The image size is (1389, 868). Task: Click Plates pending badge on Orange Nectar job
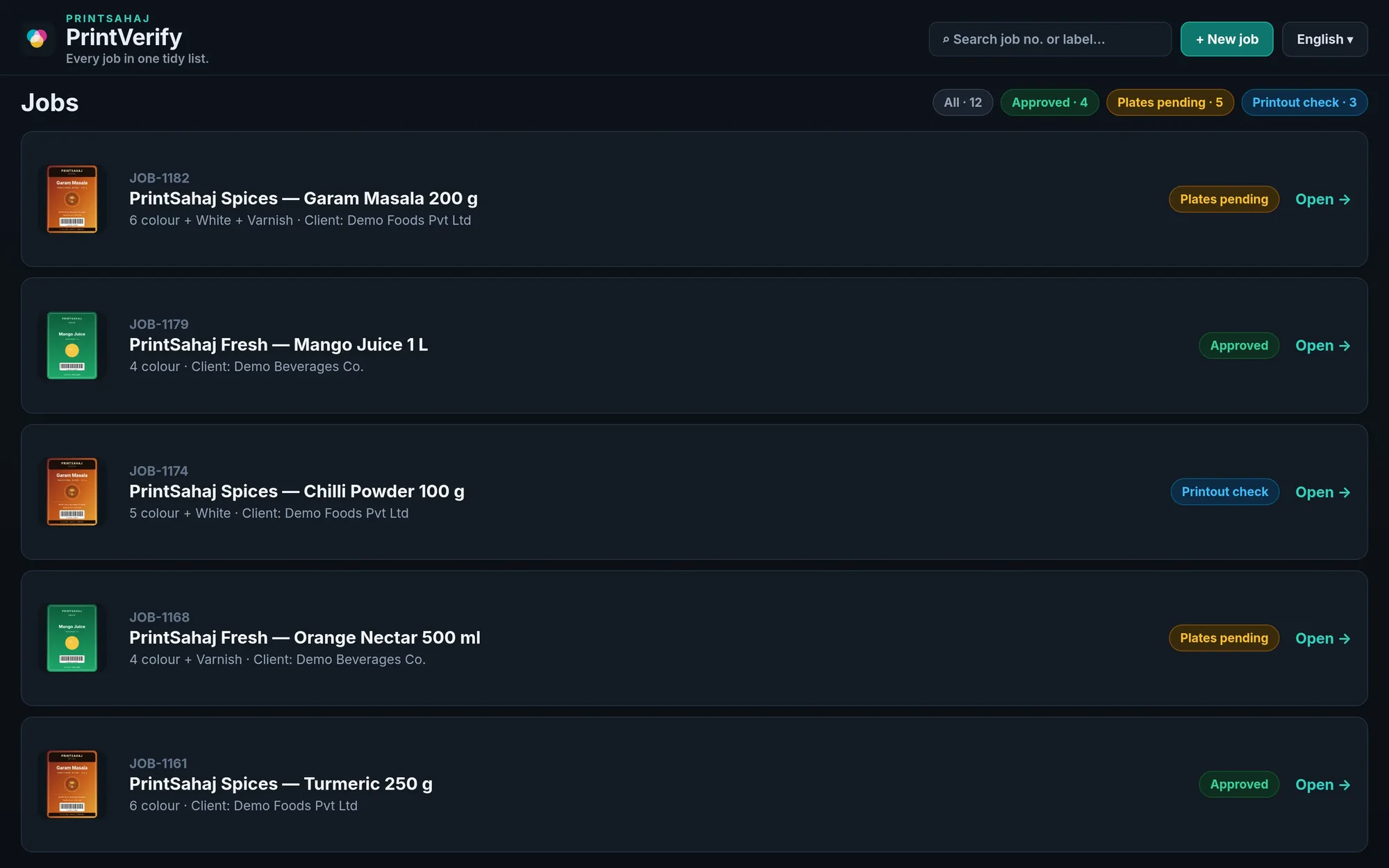(x=1224, y=638)
